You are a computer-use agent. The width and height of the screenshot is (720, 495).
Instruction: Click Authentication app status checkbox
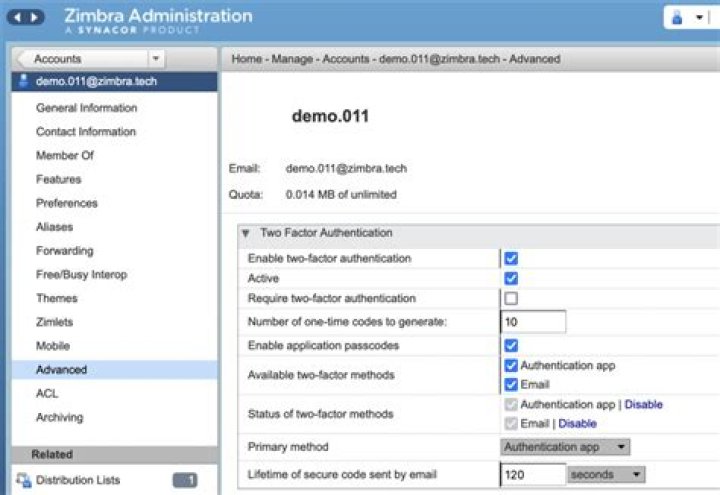point(511,405)
